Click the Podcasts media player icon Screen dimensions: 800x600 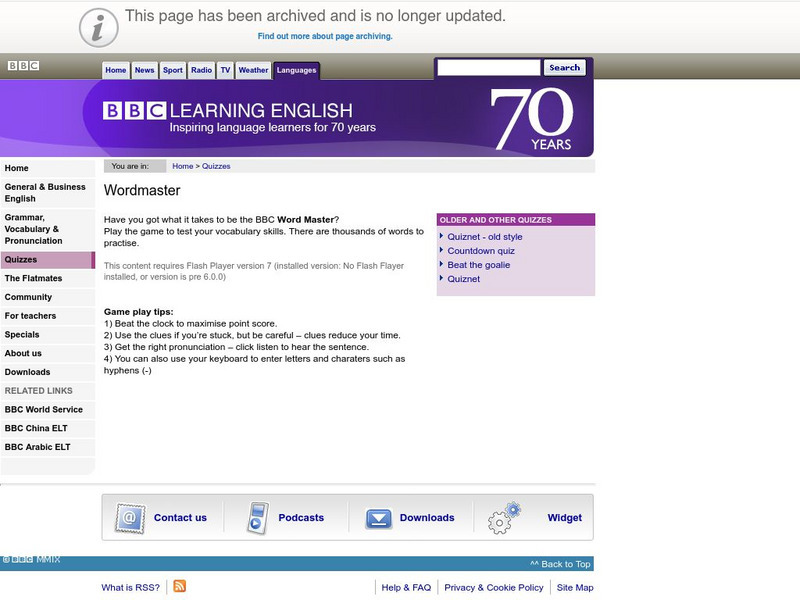click(x=258, y=518)
